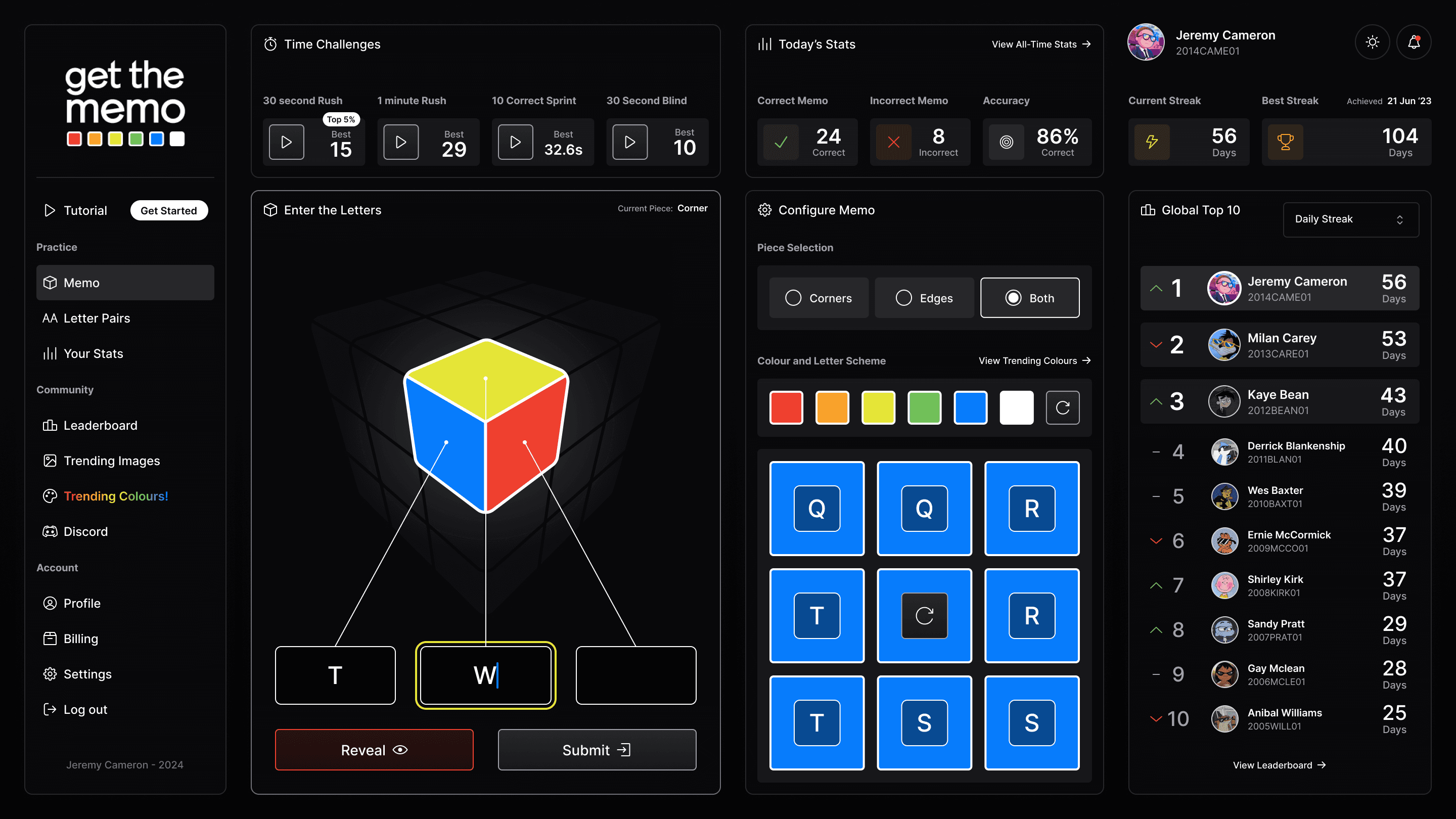Pick the green colour swatch
Screen dimensions: 1456x819
(925, 407)
